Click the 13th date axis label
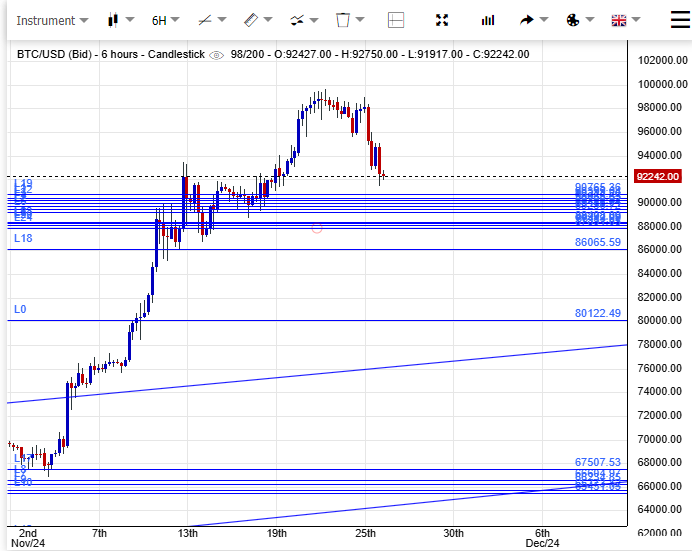 coord(188,533)
